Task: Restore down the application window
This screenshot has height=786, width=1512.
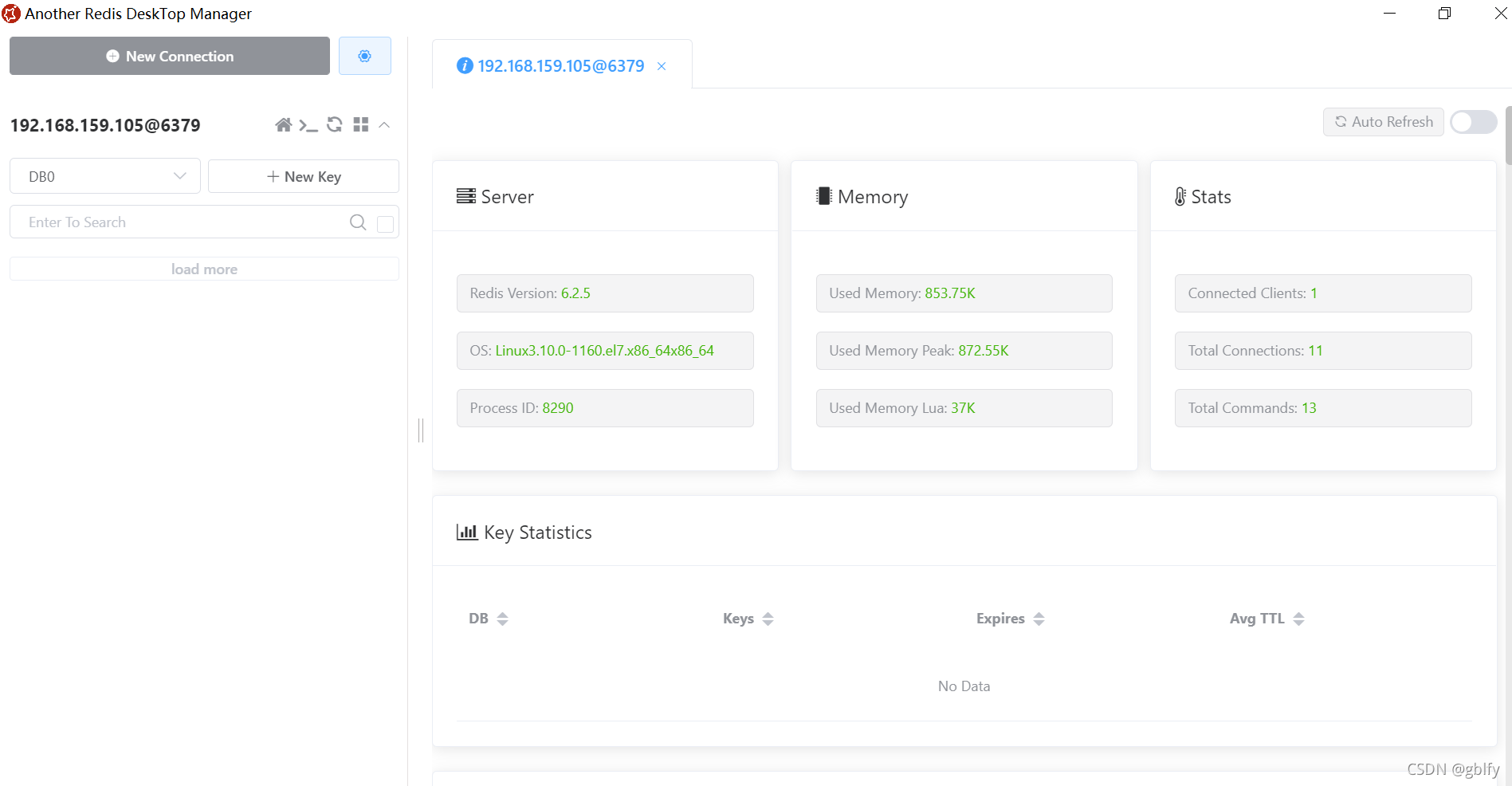Action: pyautogui.click(x=1444, y=14)
